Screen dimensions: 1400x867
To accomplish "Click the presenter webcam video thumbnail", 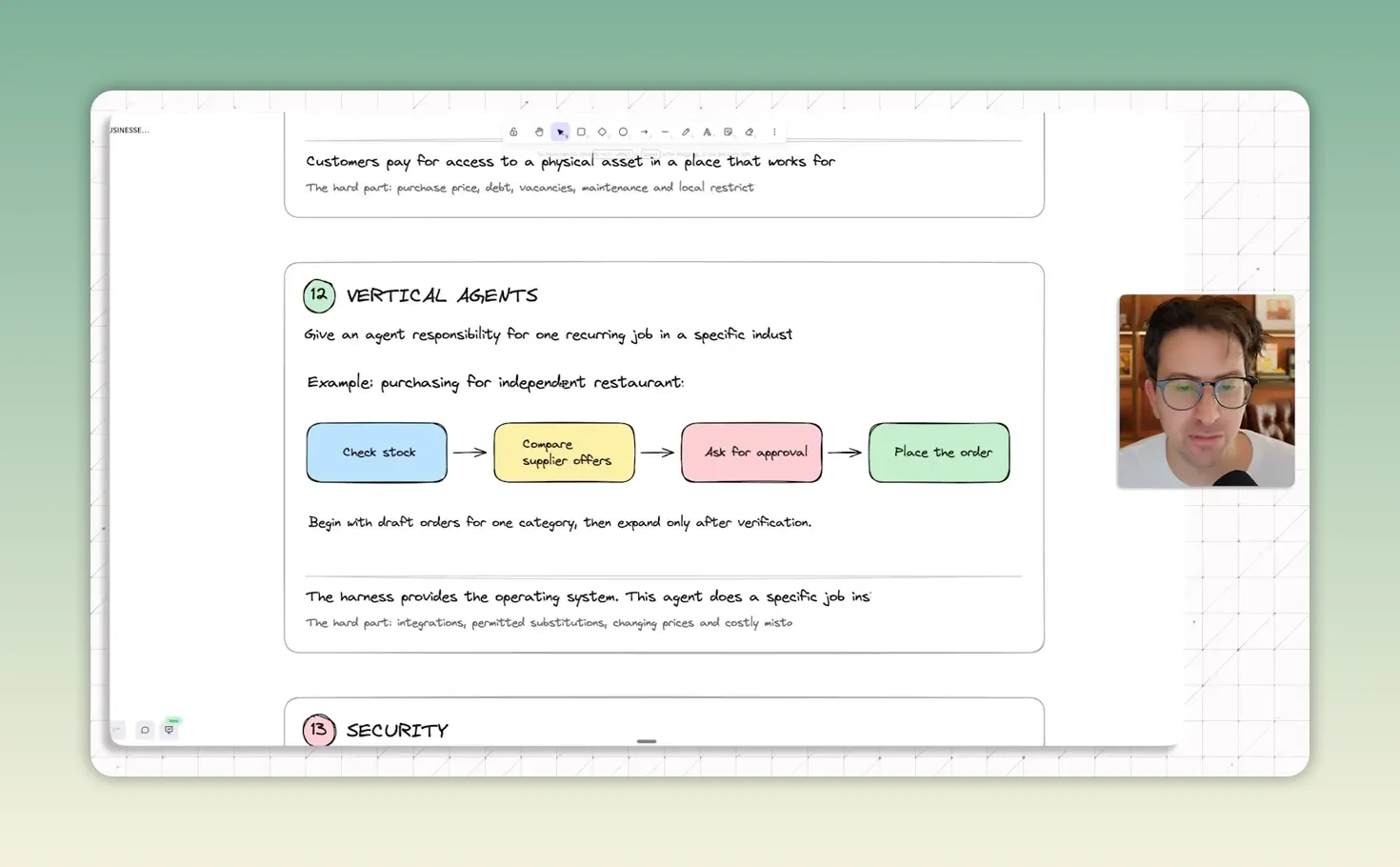I will pos(1206,391).
